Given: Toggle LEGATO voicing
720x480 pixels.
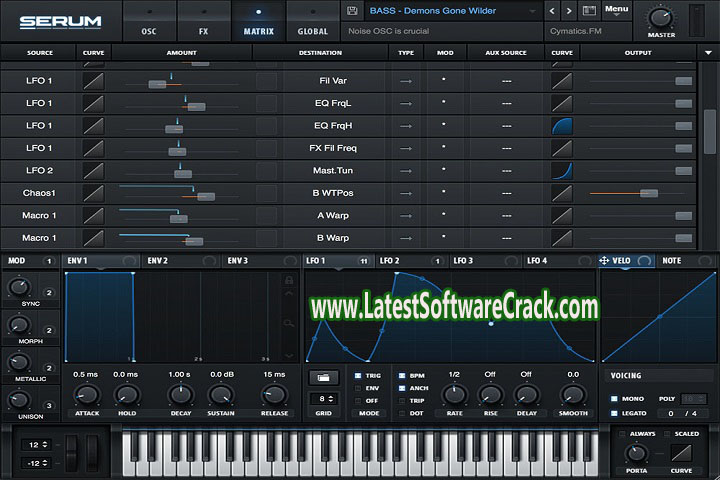Looking at the screenshot, I should click(614, 413).
